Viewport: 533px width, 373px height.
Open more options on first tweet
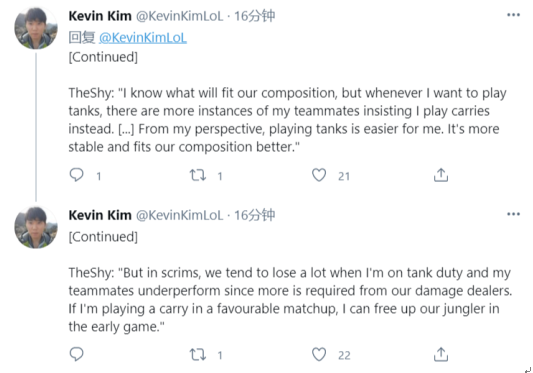click(513, 15)
